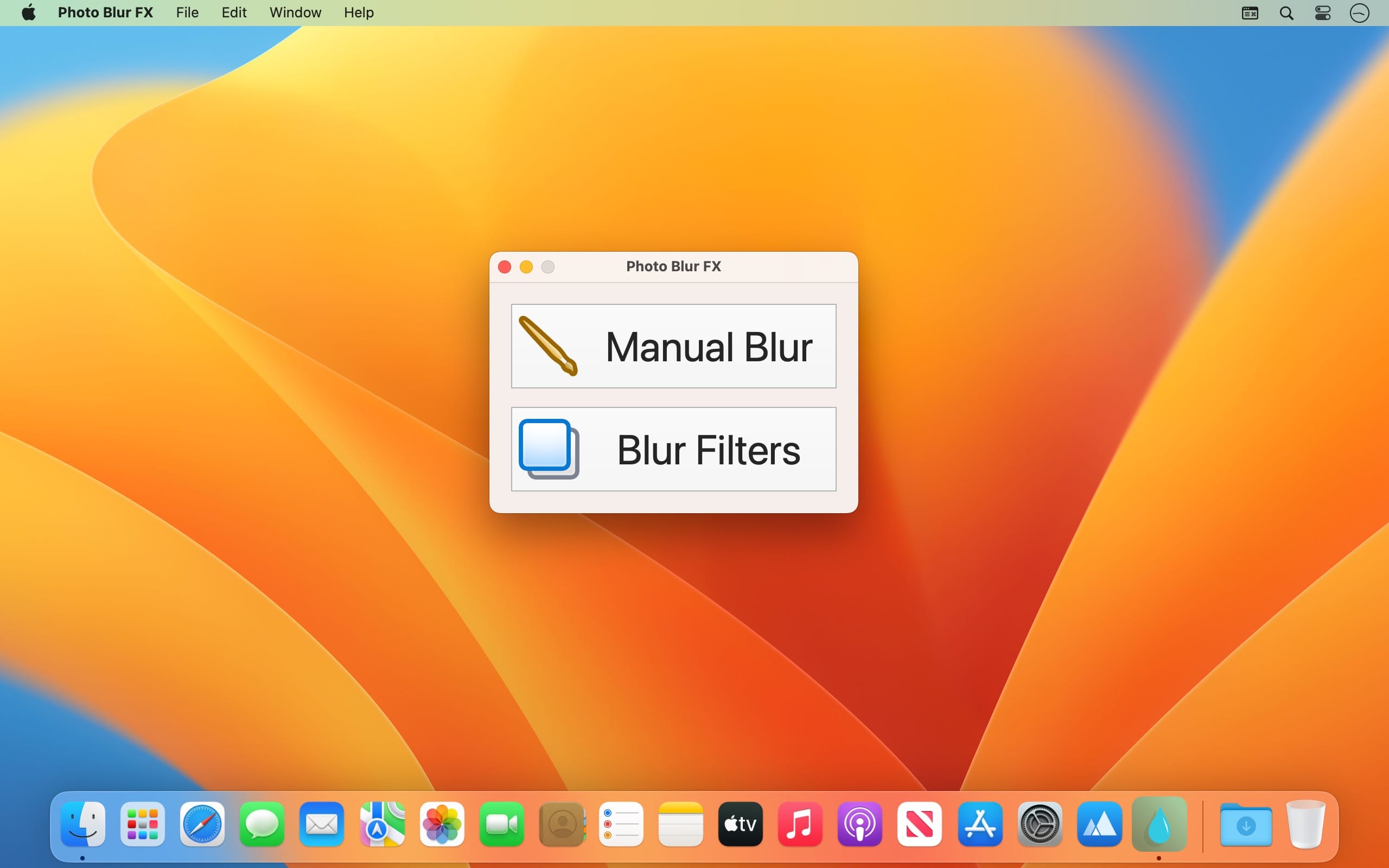This screenshot has height=868, width=1389.
Task: Open the Blur Filters mode
Action: 708,450
